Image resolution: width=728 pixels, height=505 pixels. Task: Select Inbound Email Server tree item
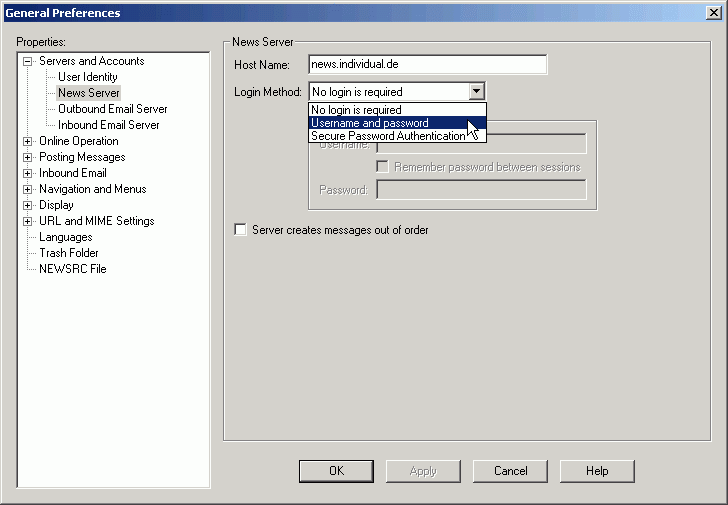[109, 125]
